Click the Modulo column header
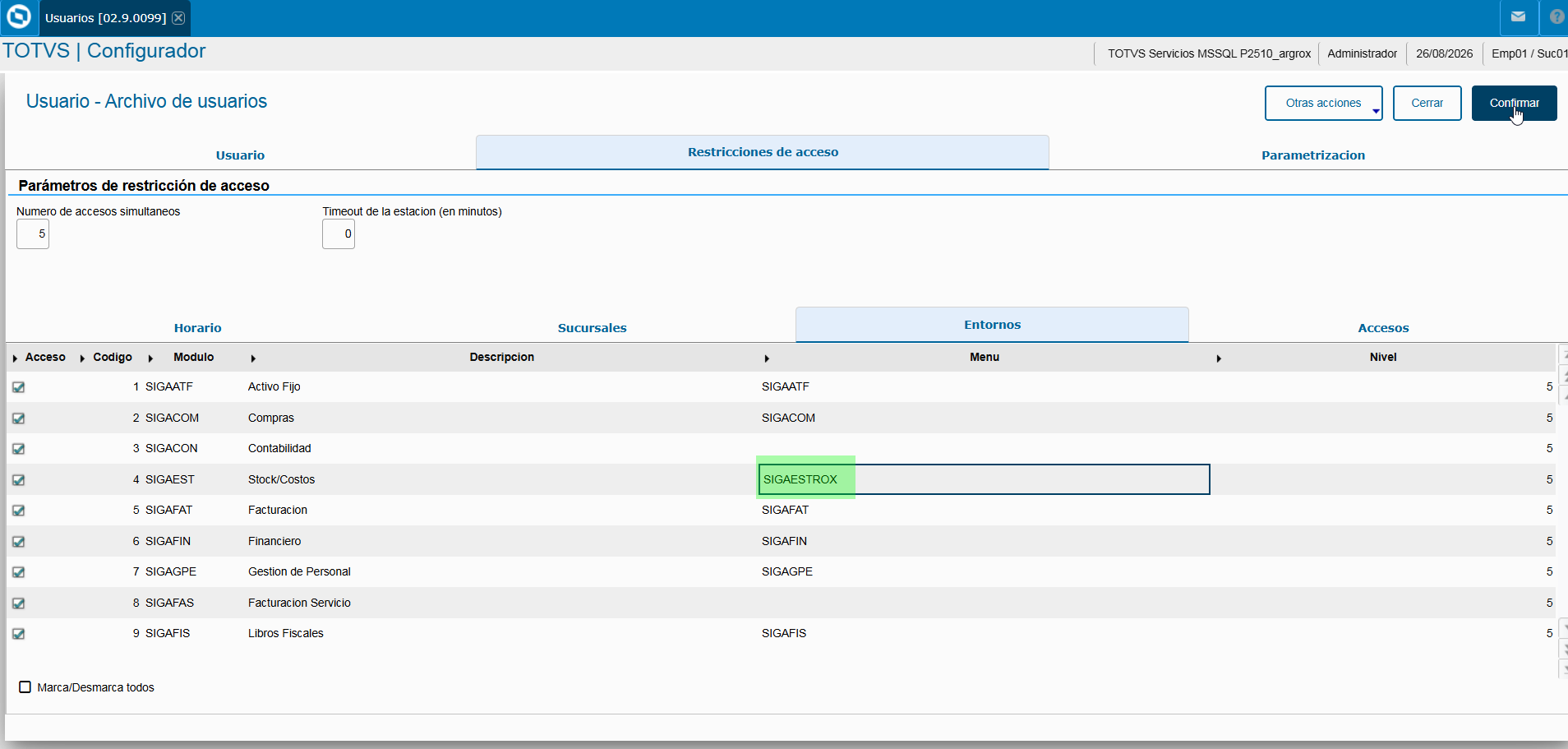This screenshot has height=749, width=1568. click(194, 357)
